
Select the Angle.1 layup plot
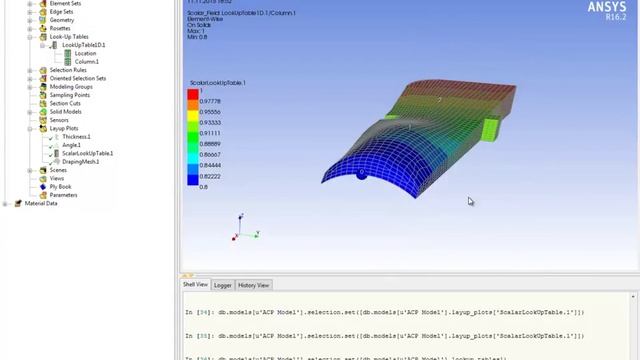click(71, 145)
